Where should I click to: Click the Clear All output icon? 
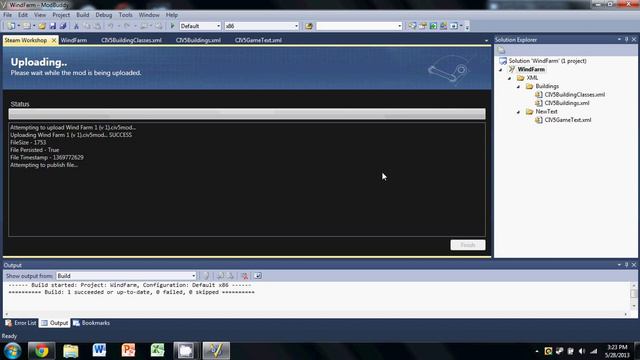(244, 276)
